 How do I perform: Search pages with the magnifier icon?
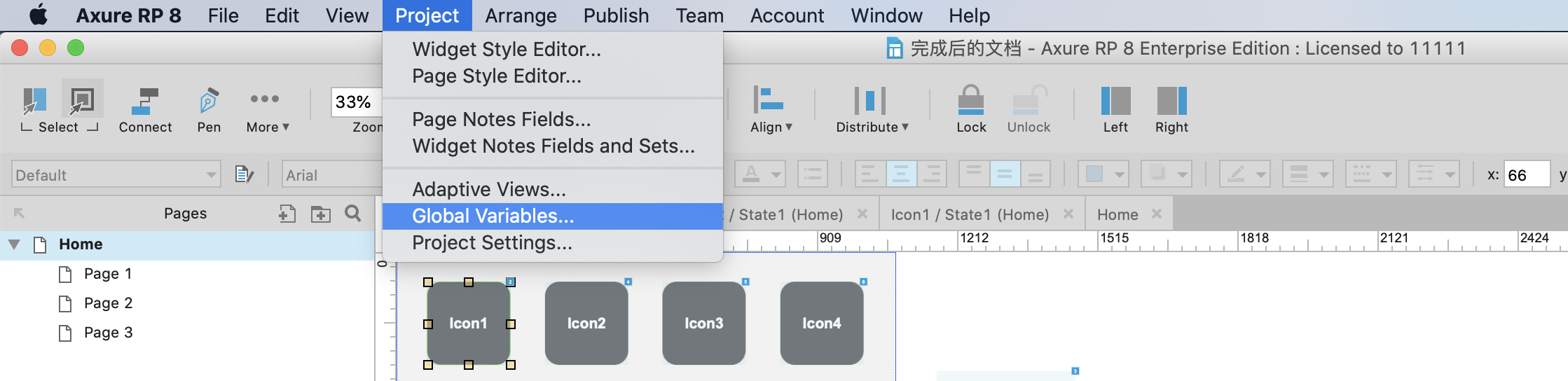point(353,214)
